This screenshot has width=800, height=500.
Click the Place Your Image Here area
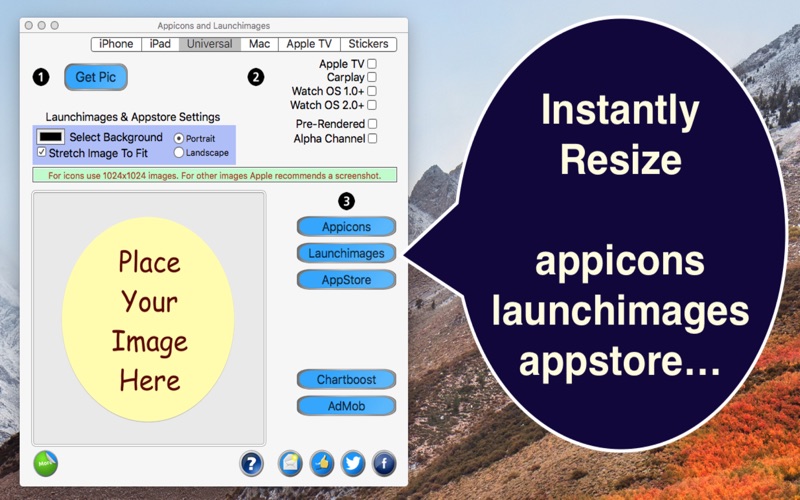[x=148, y=318]
